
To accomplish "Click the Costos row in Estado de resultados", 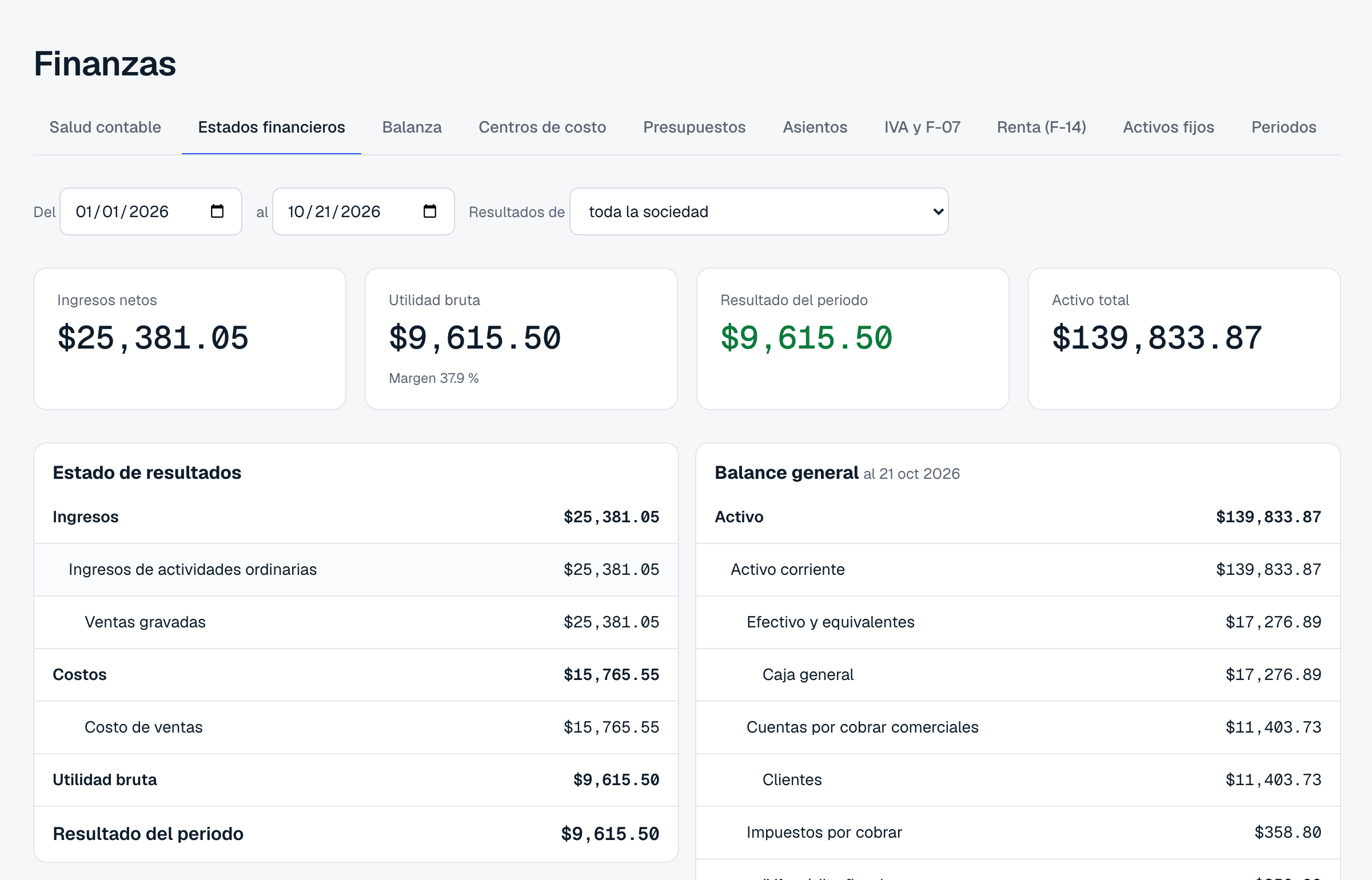I will pyautogui.click(x=356, y=675).
